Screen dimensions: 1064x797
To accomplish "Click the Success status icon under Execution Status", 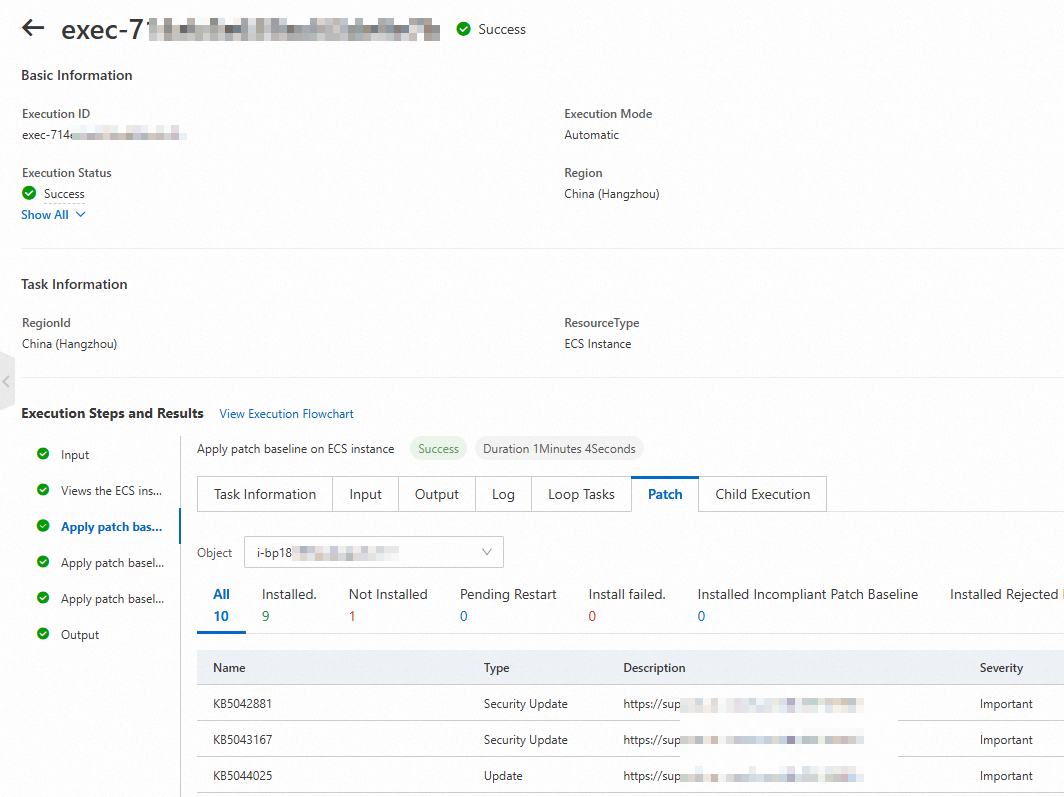I will pyautogui.click(x=27, y=194).
